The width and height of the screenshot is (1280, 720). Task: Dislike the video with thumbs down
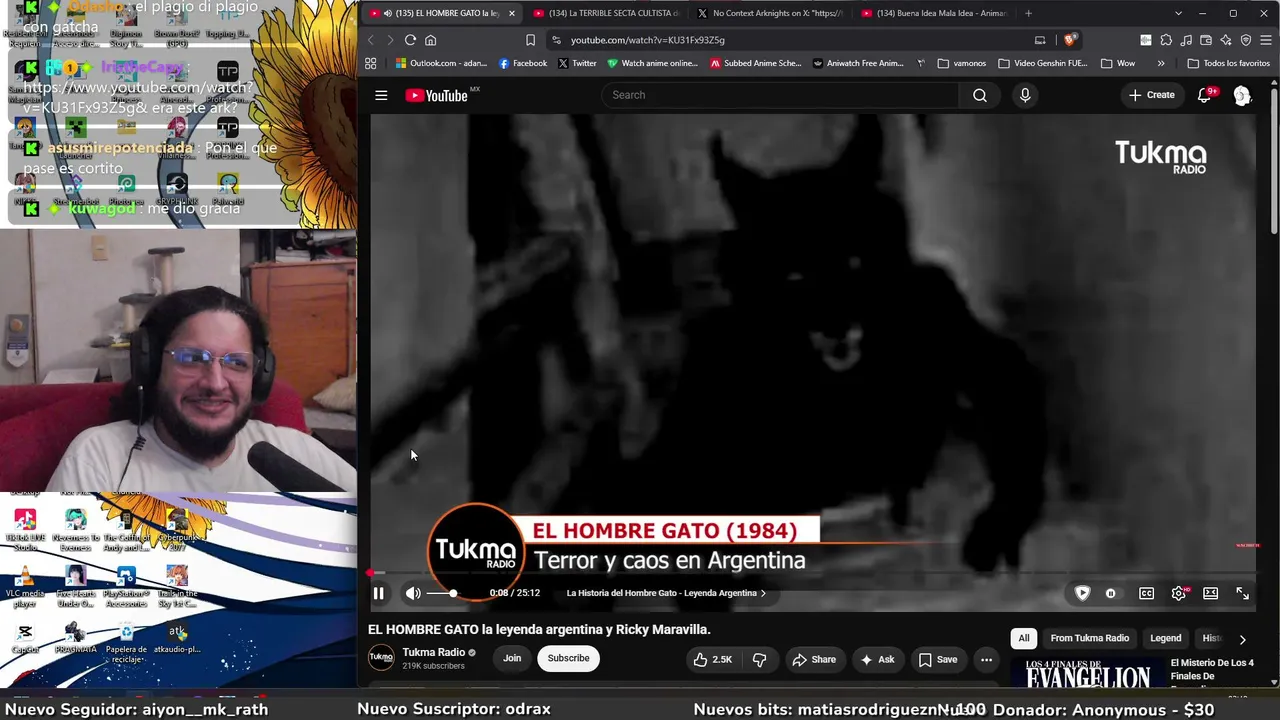(x=760, y=659)
